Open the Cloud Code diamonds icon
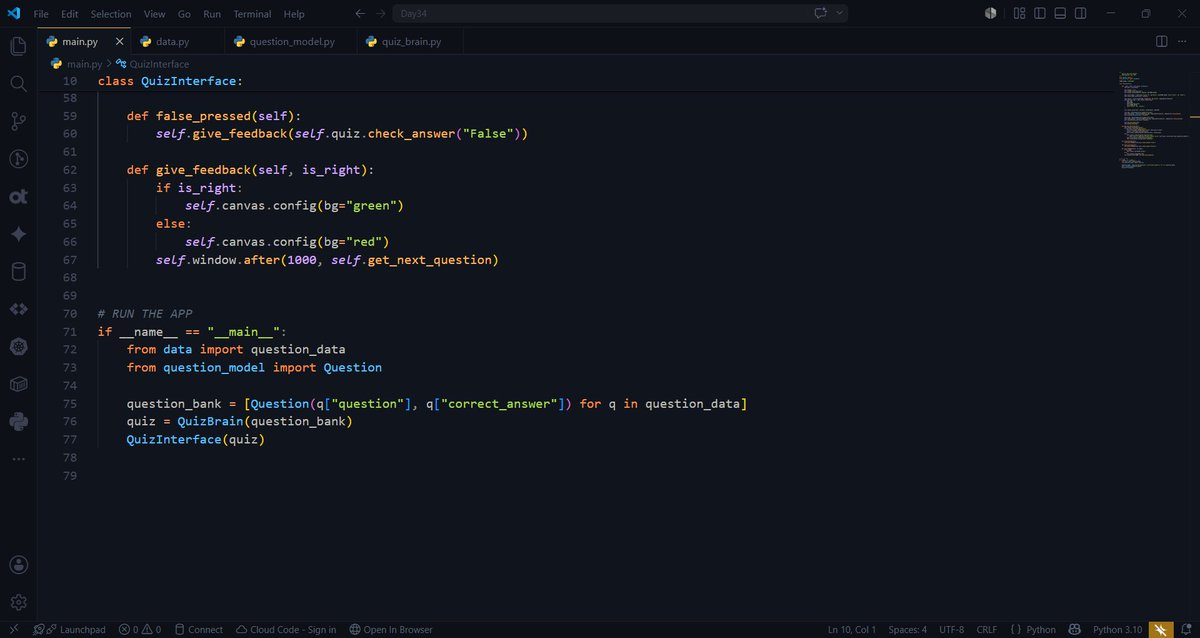The height and width of the screenshot is (638, 1200). click(x=18, y=309)
